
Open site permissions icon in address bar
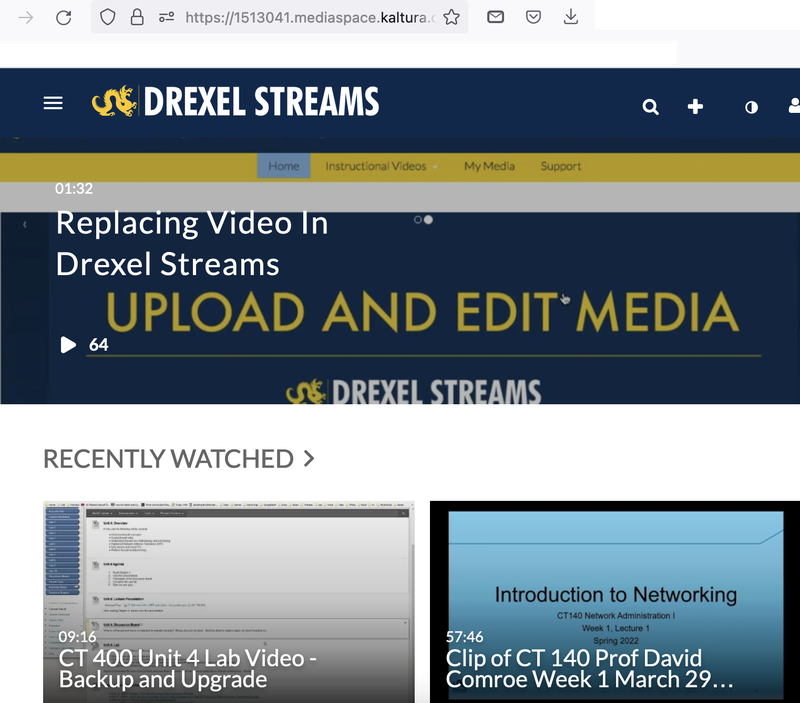pos(166,17)
